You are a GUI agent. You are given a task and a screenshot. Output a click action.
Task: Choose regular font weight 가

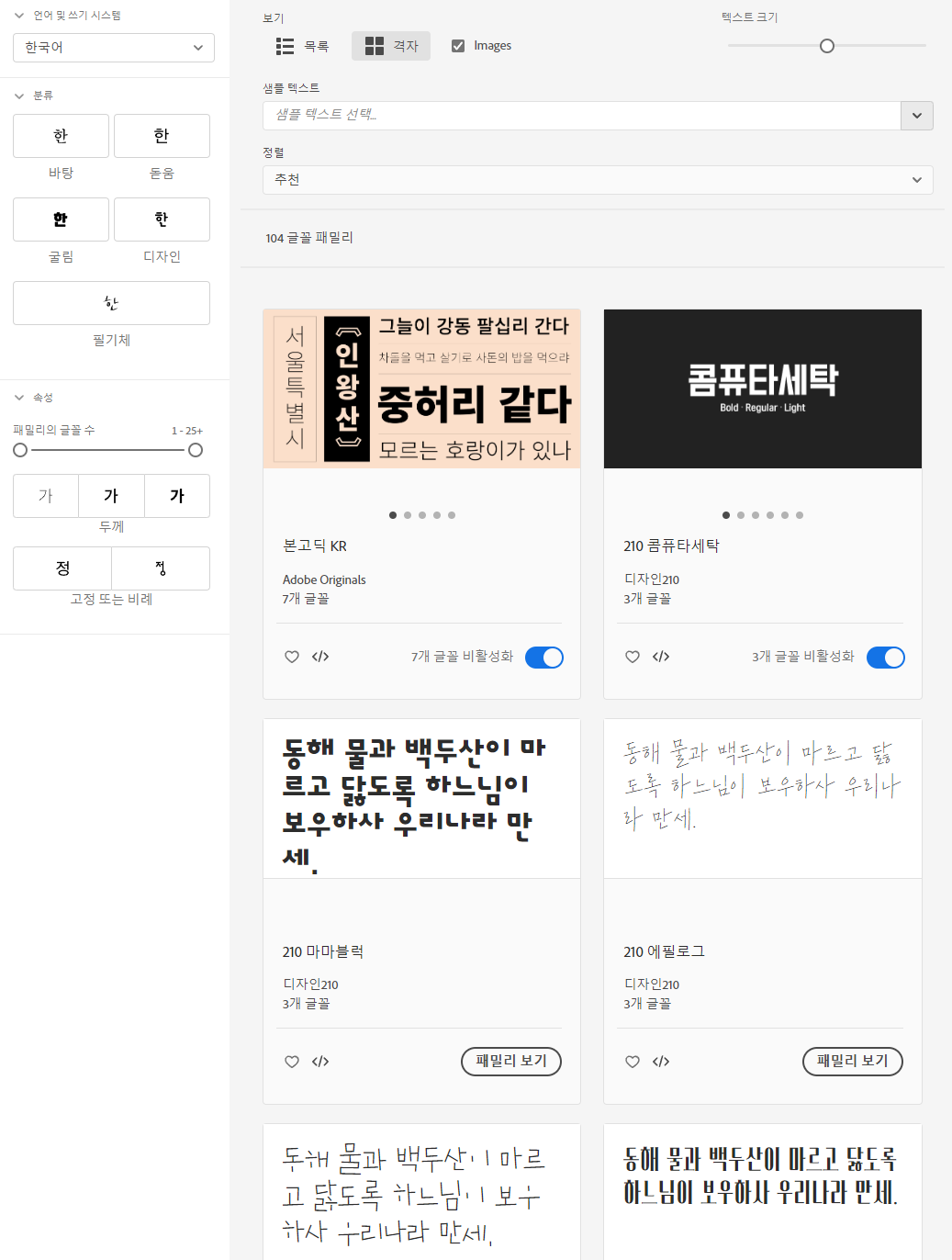(x=111, y=496)
